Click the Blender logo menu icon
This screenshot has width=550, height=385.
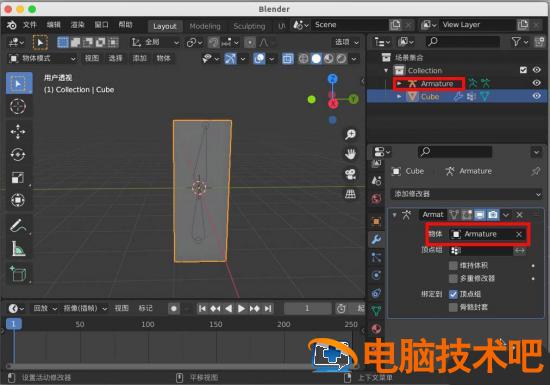coord(12,25)
